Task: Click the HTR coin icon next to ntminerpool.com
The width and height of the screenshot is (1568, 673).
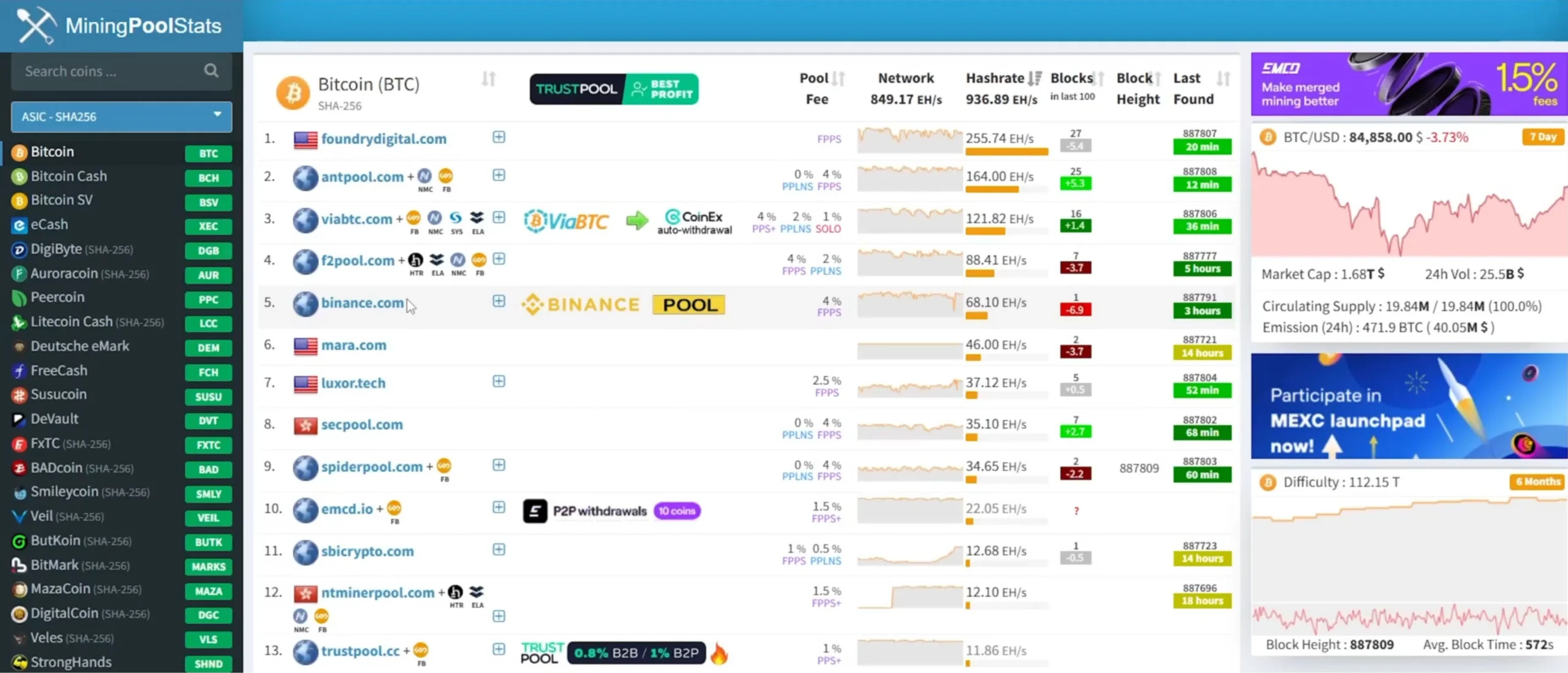Action: (x=455, y=592)
